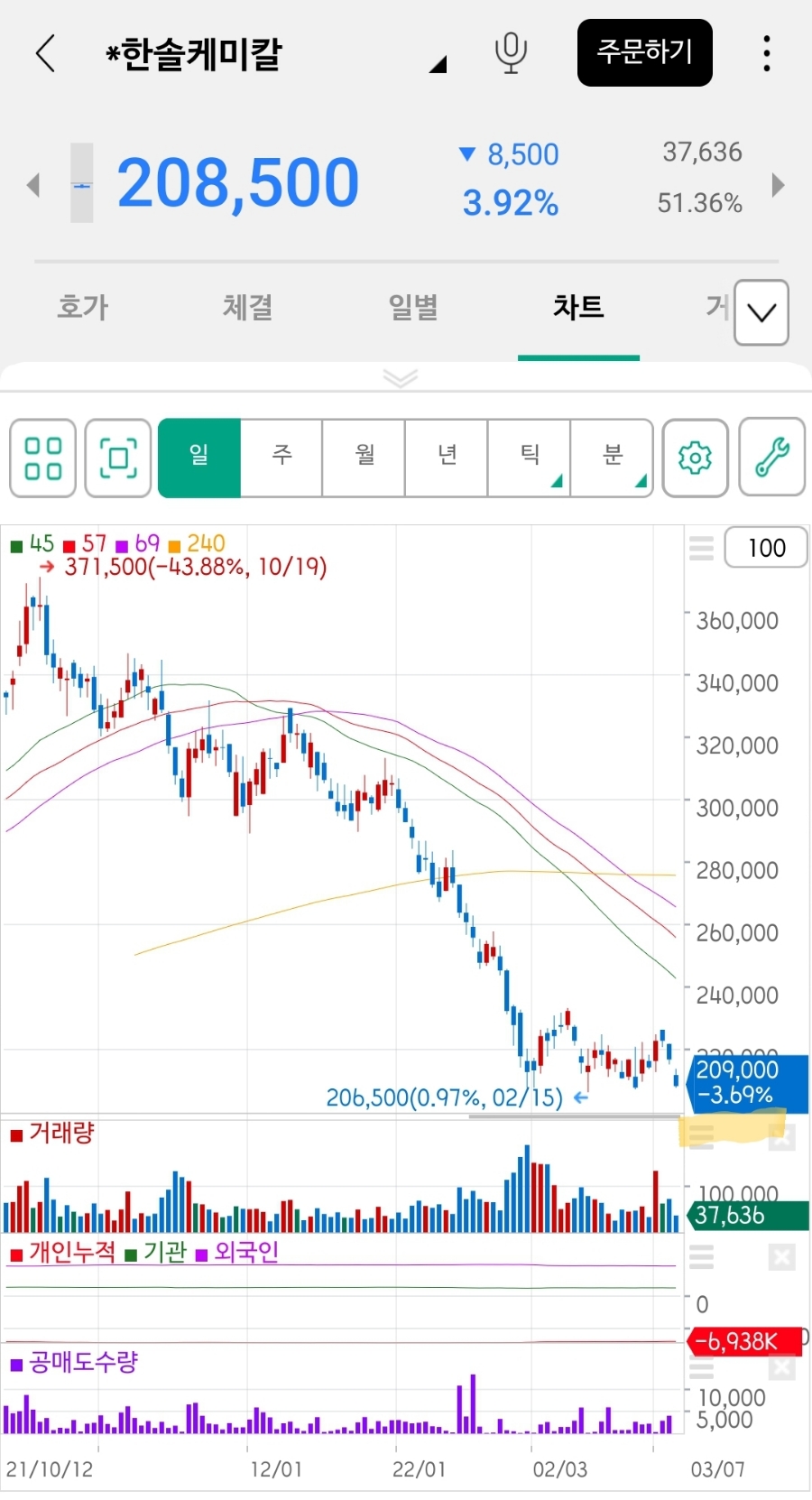Tap the 206,500 low price annotation
The image size is (812, 1500).
pyautogui.click(x=457, y=1097)
